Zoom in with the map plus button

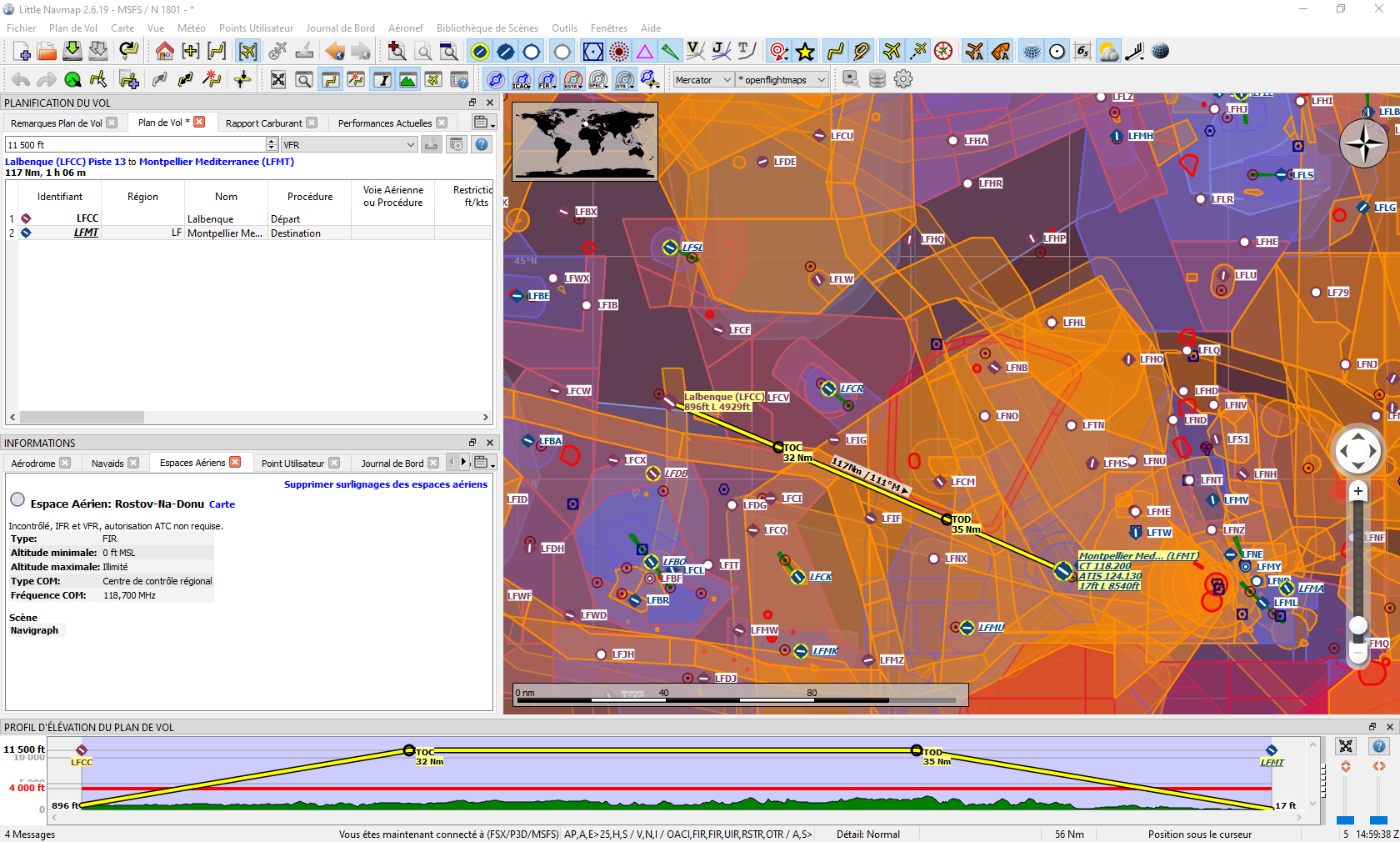[x=1358, y=491]
